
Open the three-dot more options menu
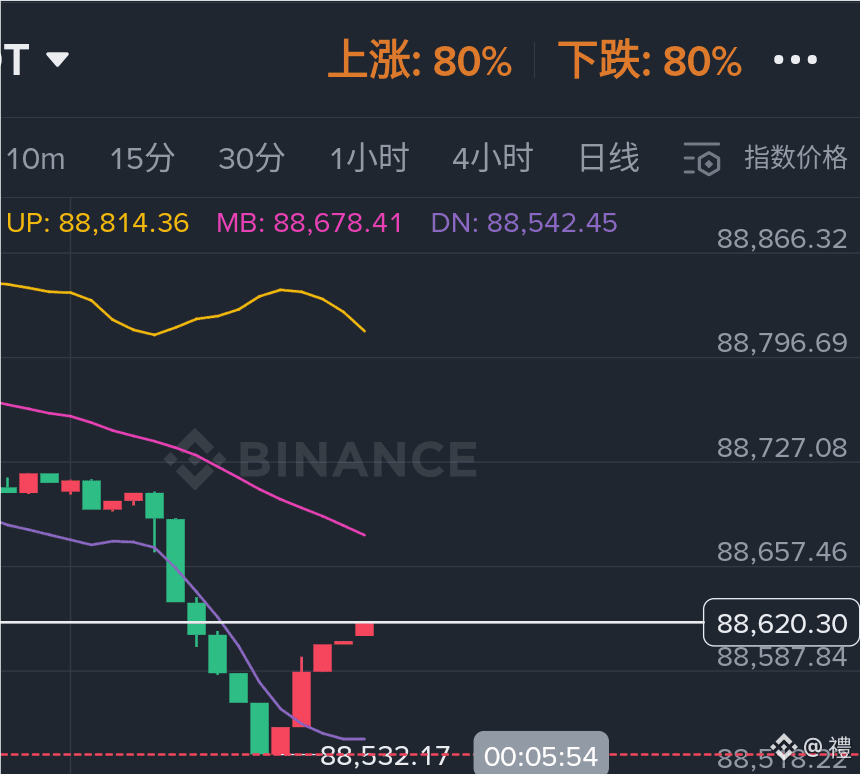[795, 59]
